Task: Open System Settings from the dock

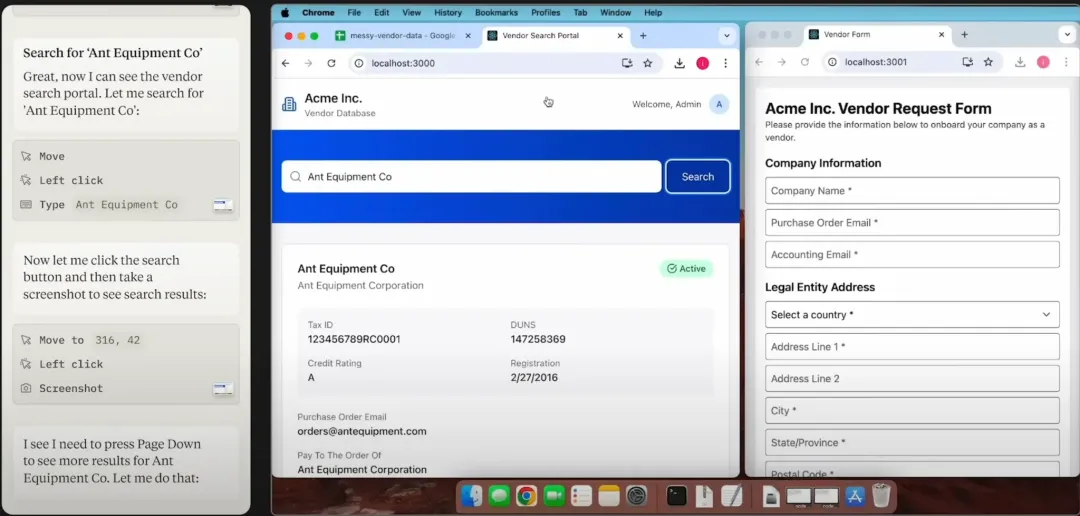Action: point(637,495)
